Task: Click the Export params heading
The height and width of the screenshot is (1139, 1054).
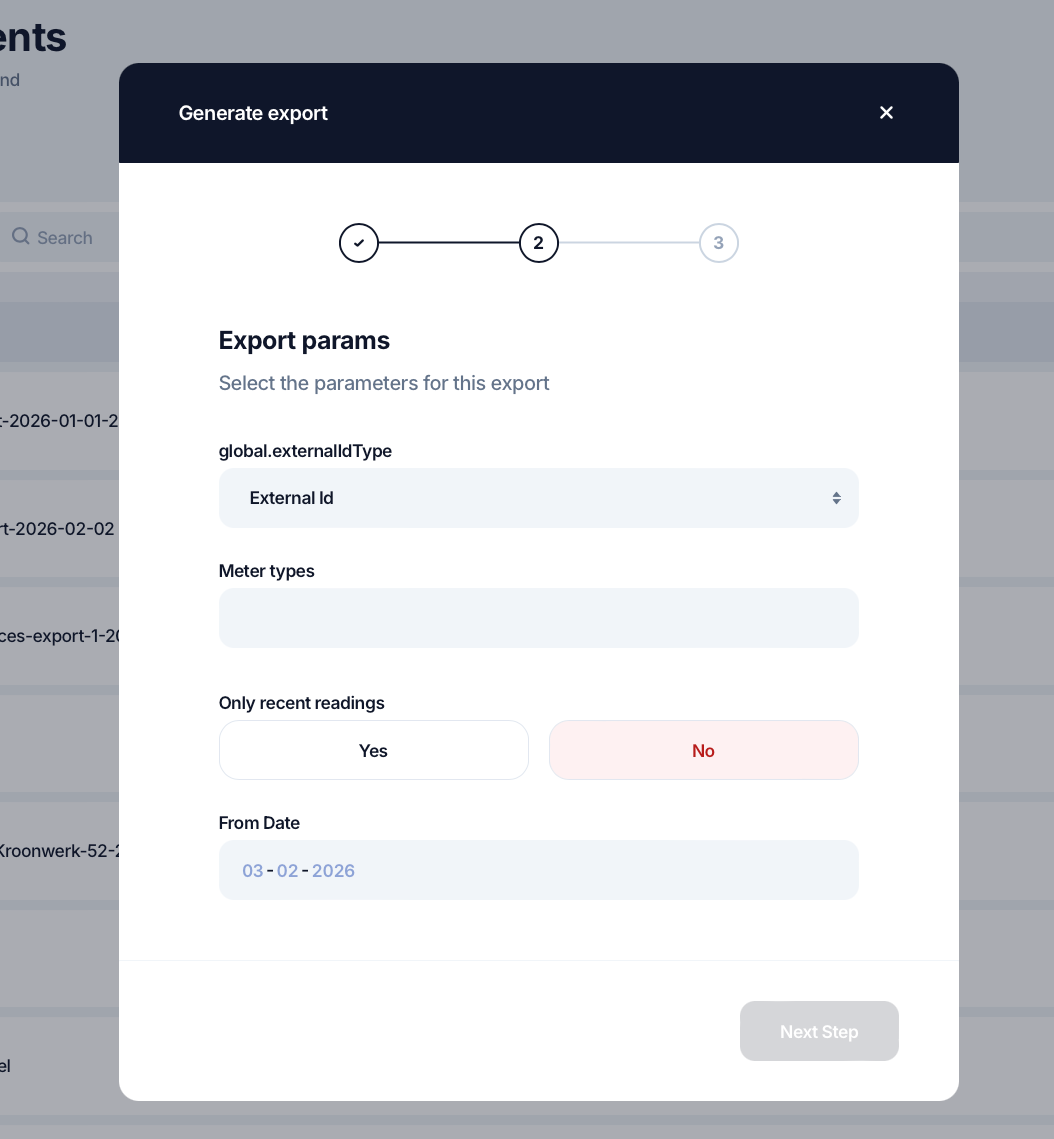Action: pyautogui.click(x=304, y=341)
